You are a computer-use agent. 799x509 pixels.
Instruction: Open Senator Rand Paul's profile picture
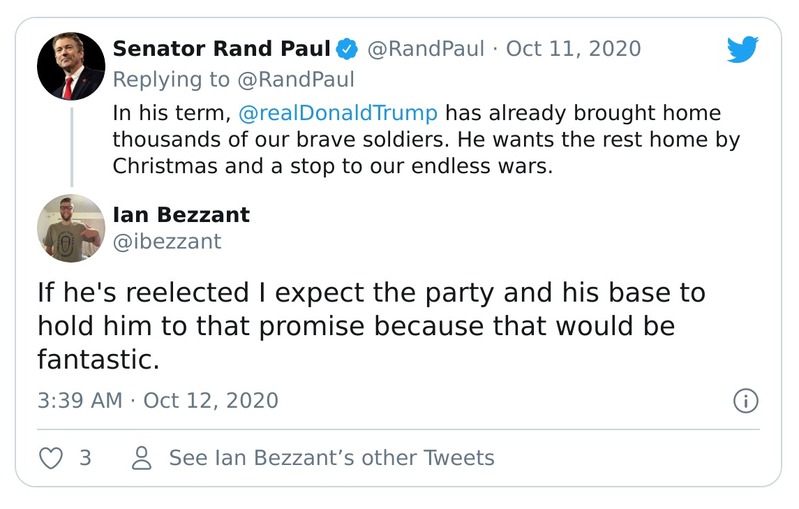pos(71,66)
